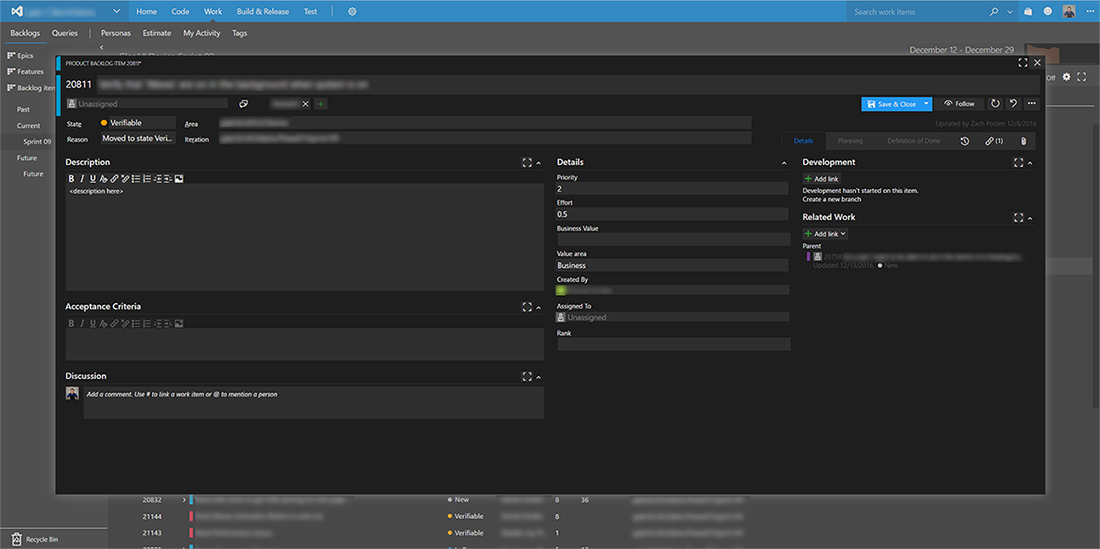
Task: Collapse the Details section chevron
Action: pyautogui.click(x=784, y=163)
